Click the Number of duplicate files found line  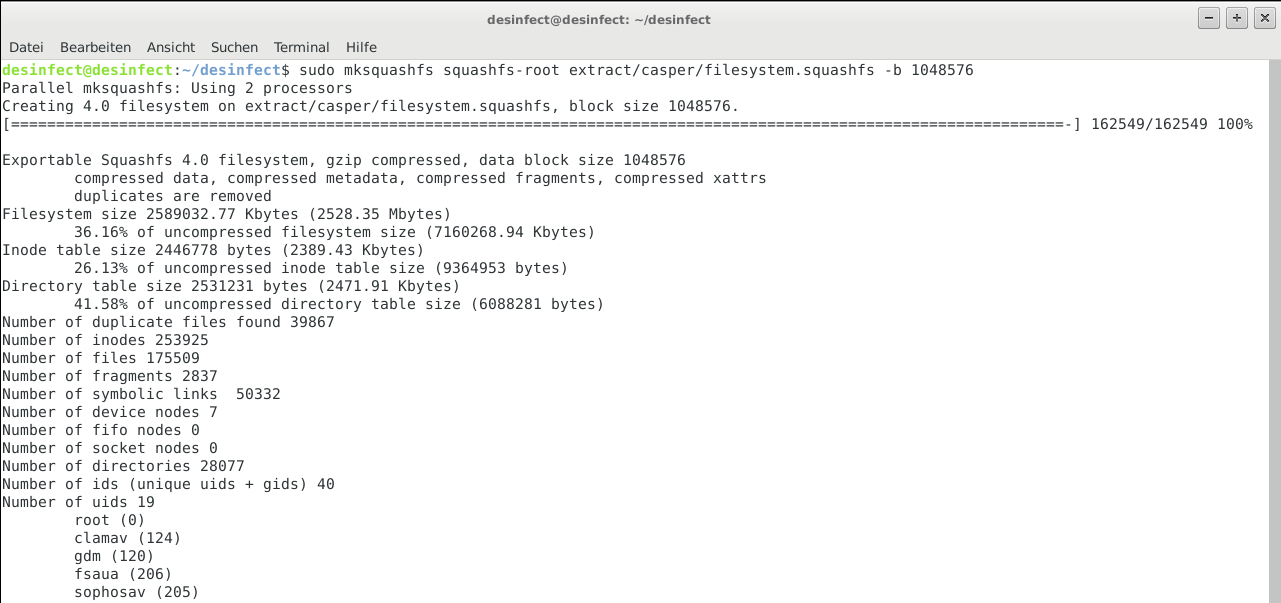(168, 322)
